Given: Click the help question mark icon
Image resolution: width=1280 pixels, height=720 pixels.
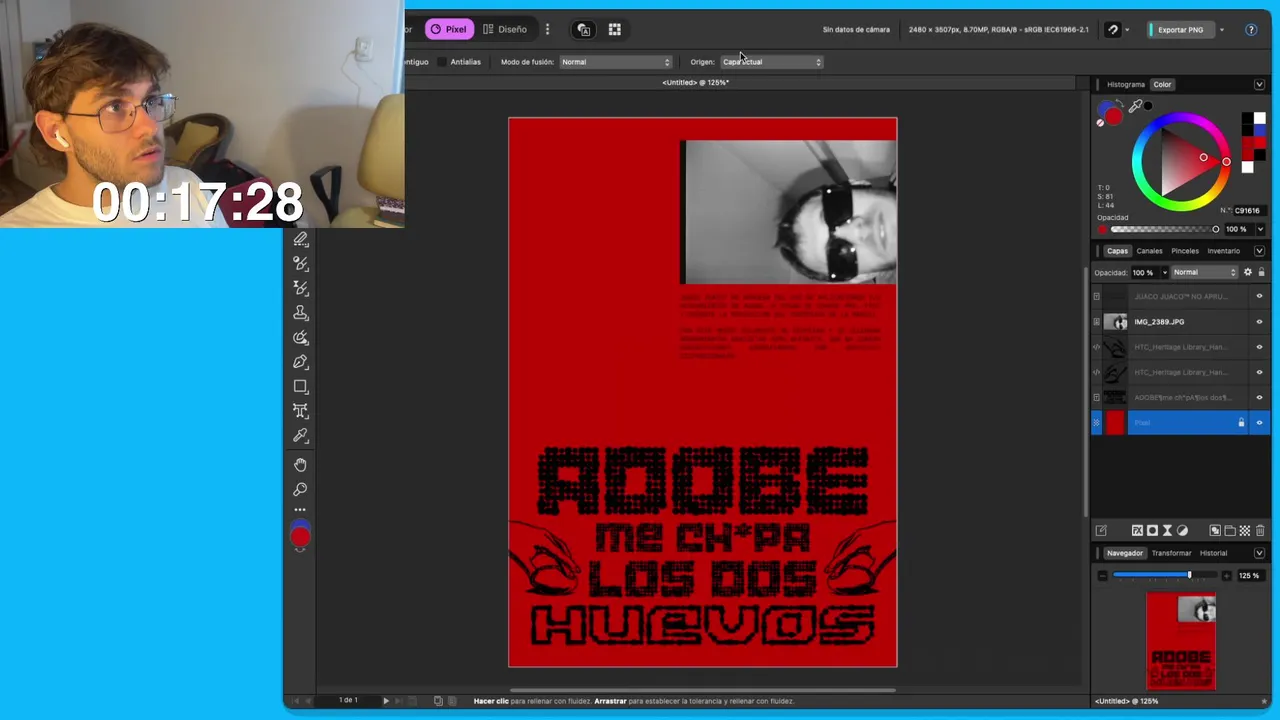Looking at the screenshot, I should (1251, 29).
